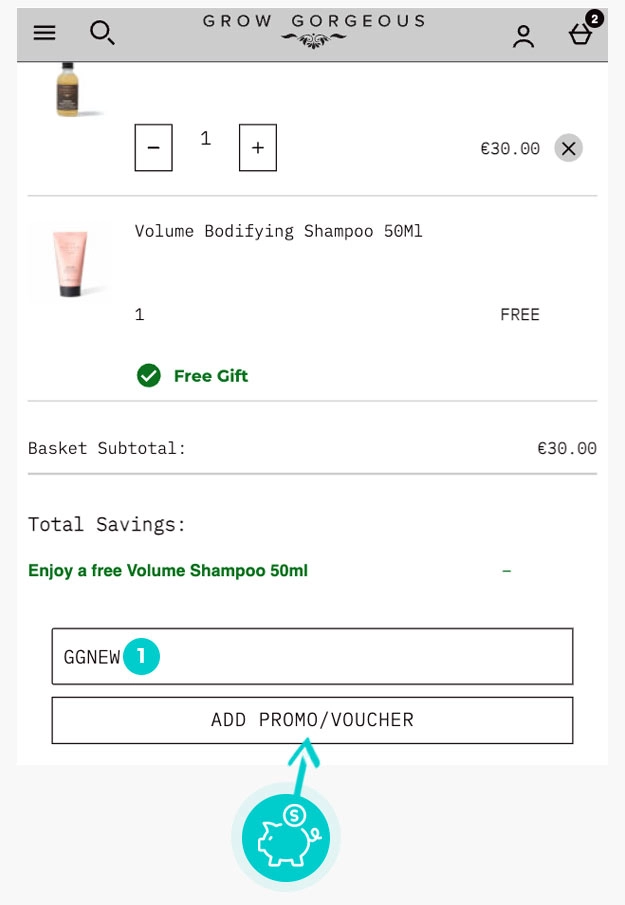Open the Volume Bodifying Shampoo 50Ml product
The image size is (625, 905).
pos(278,231)
